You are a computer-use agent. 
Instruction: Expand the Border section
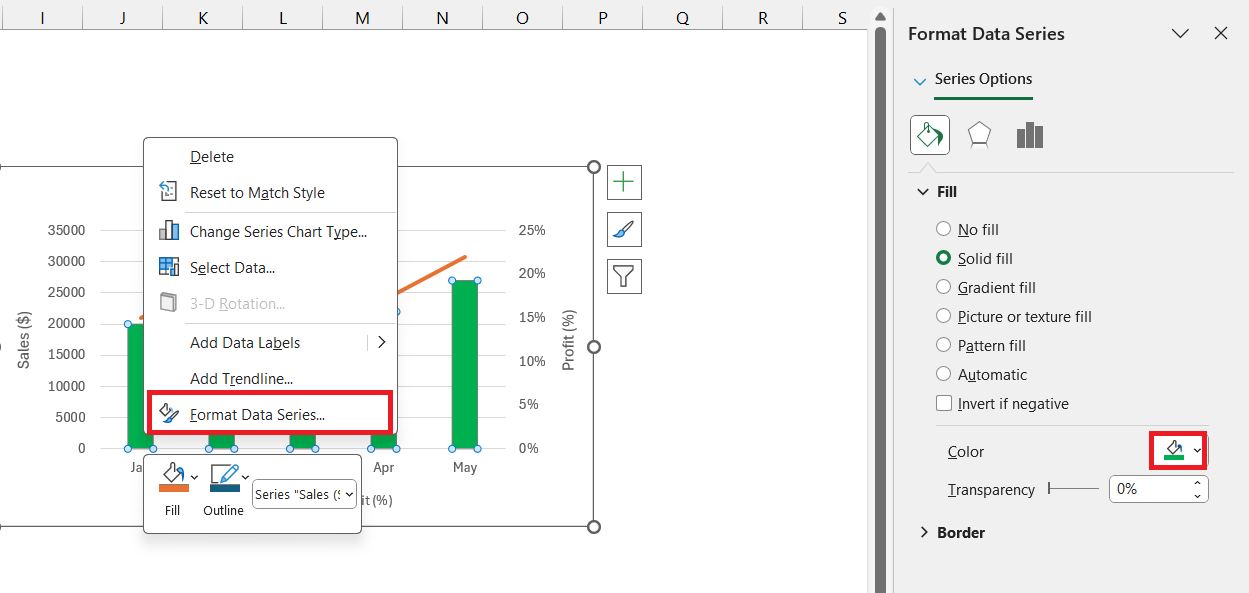pos(923,533)
